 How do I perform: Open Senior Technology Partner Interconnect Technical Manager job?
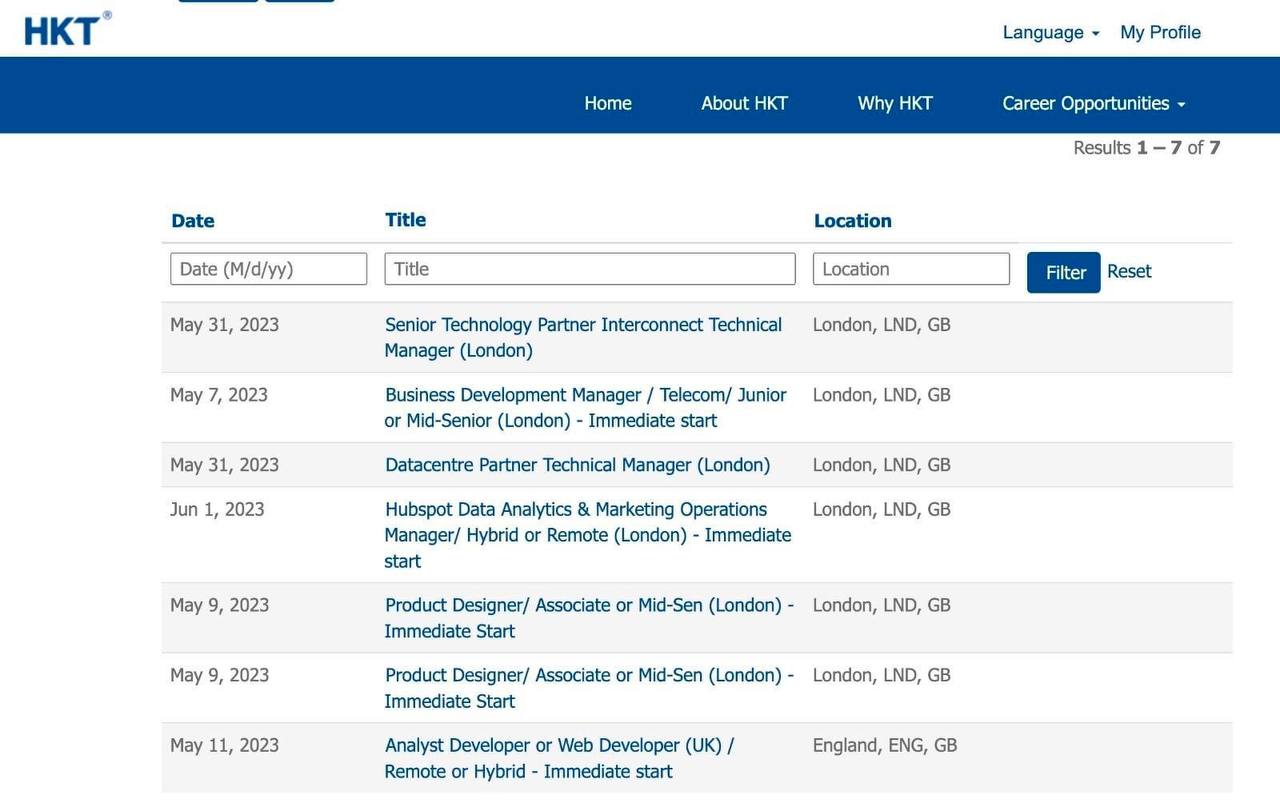tap(583, 337)
